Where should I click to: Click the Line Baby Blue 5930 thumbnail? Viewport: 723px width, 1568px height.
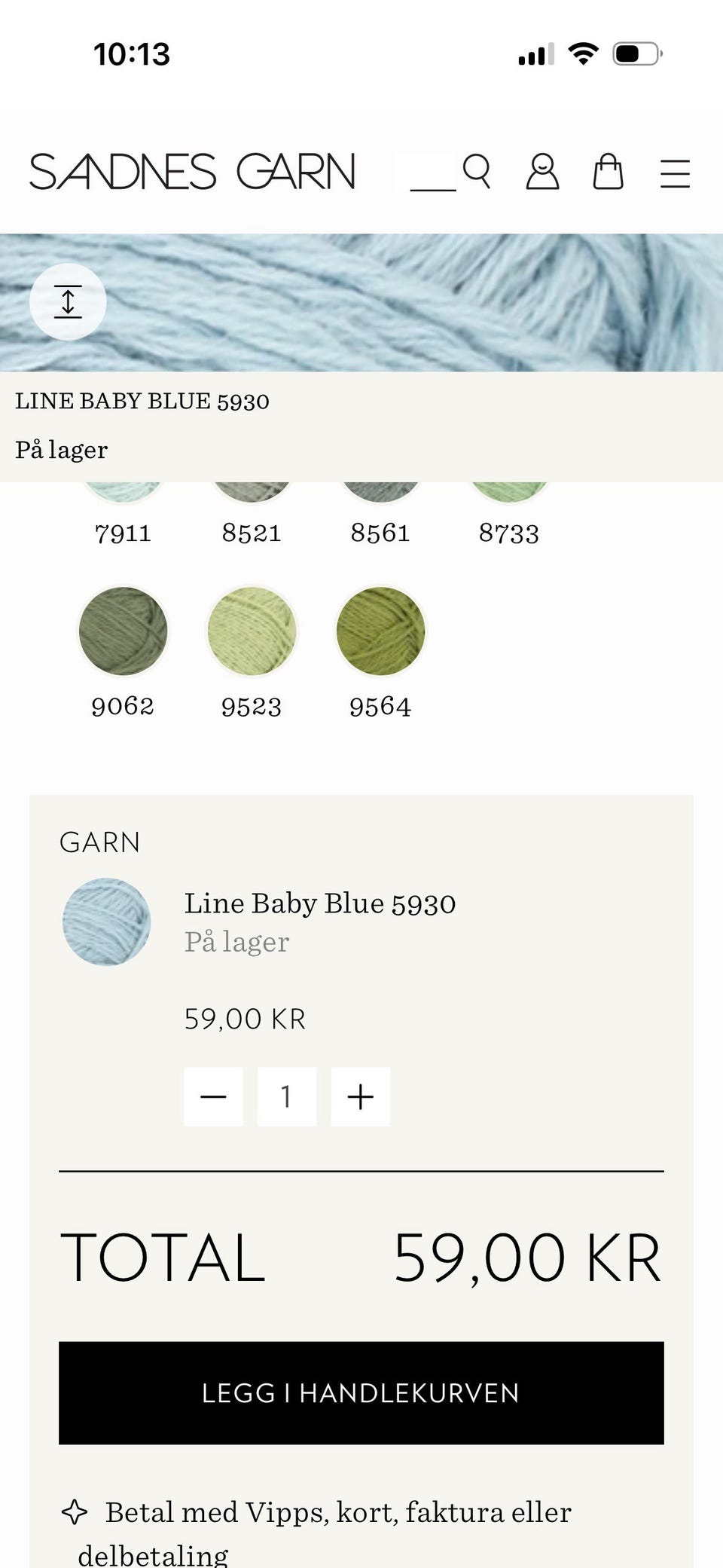coord(106,922)
